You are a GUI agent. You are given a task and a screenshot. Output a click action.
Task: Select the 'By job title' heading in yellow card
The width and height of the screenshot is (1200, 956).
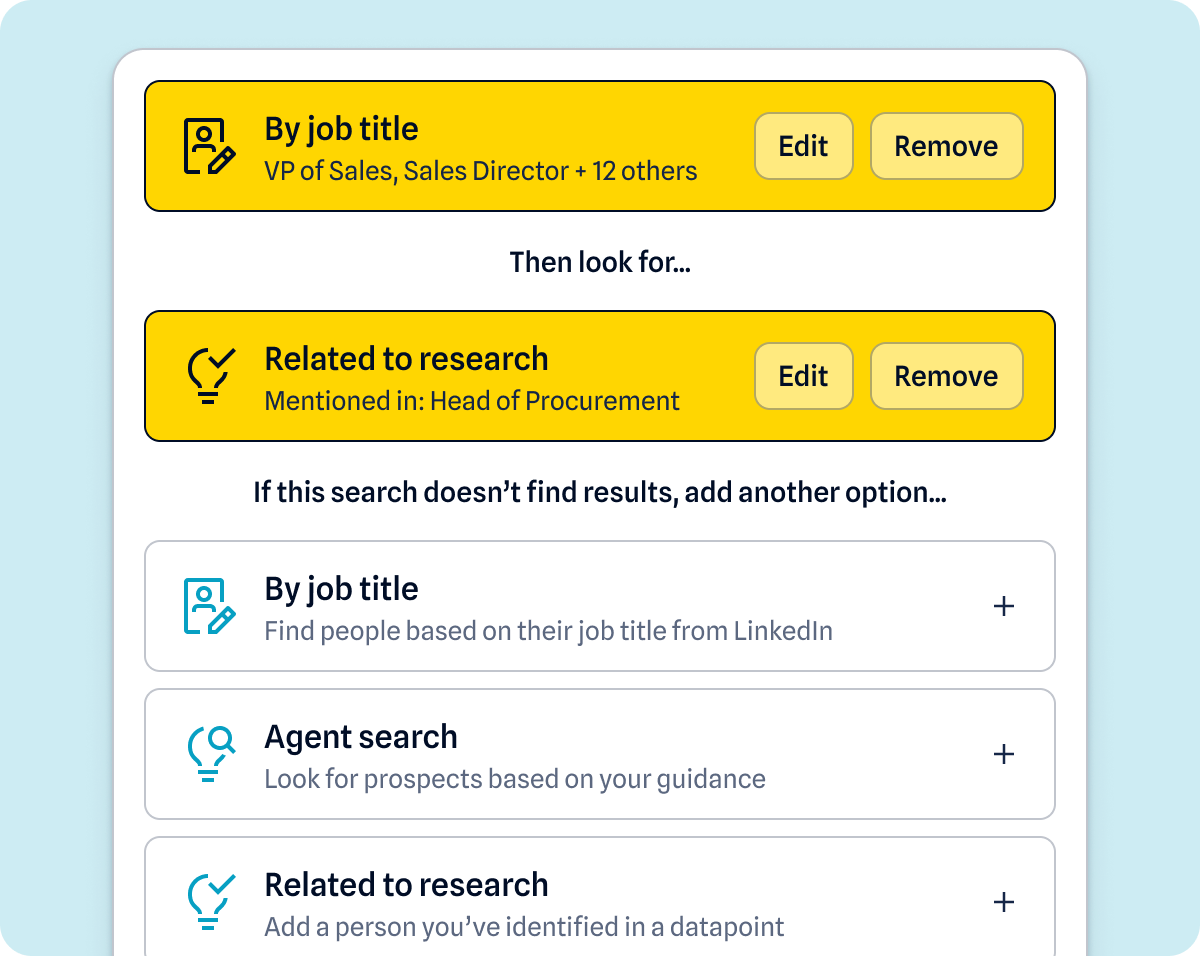(341, 129)
